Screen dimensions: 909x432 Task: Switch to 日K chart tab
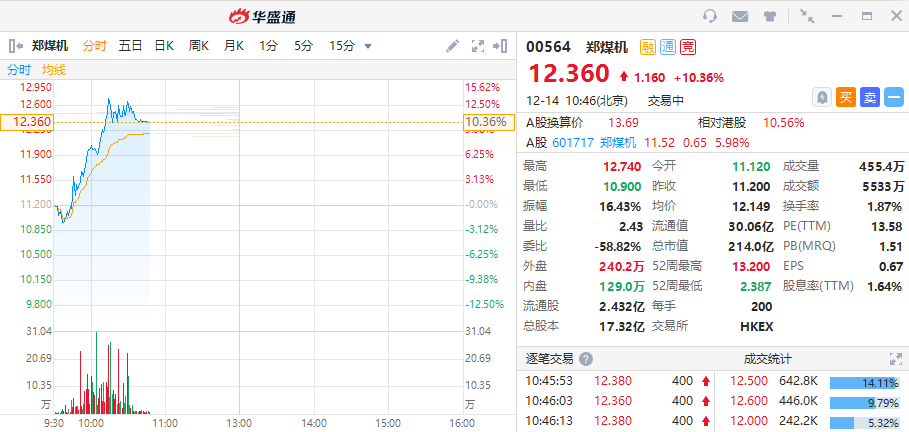pos(164,46)
